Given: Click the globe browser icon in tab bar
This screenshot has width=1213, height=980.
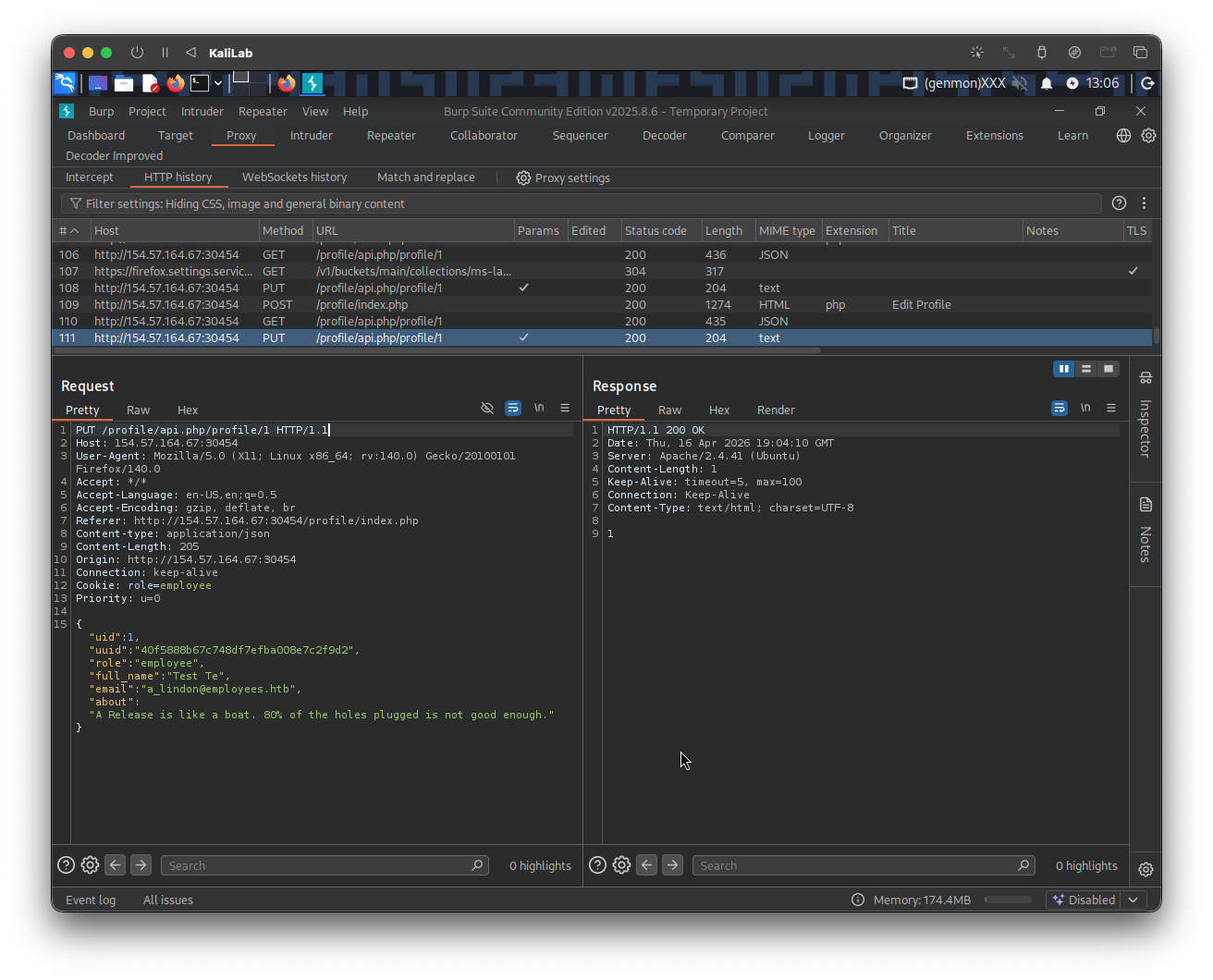Looking at the screenshot, I should pos(1123,135).
